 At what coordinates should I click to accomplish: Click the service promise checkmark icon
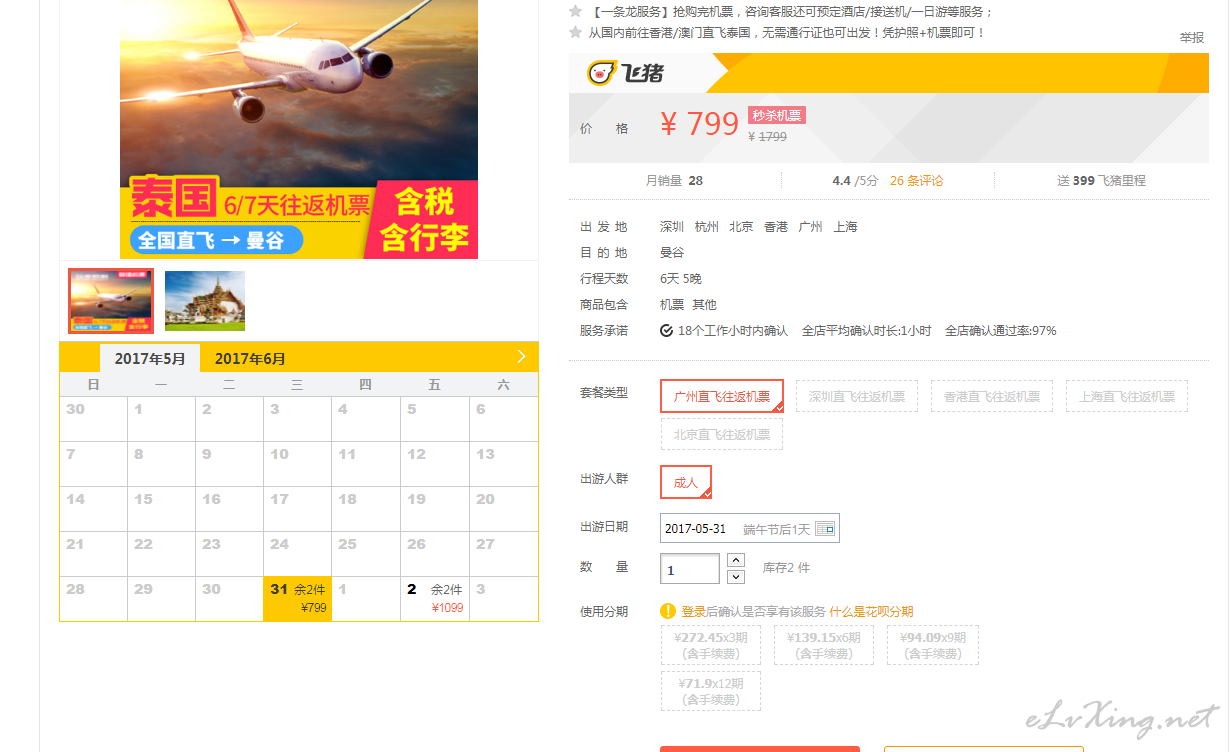(666, 331)
